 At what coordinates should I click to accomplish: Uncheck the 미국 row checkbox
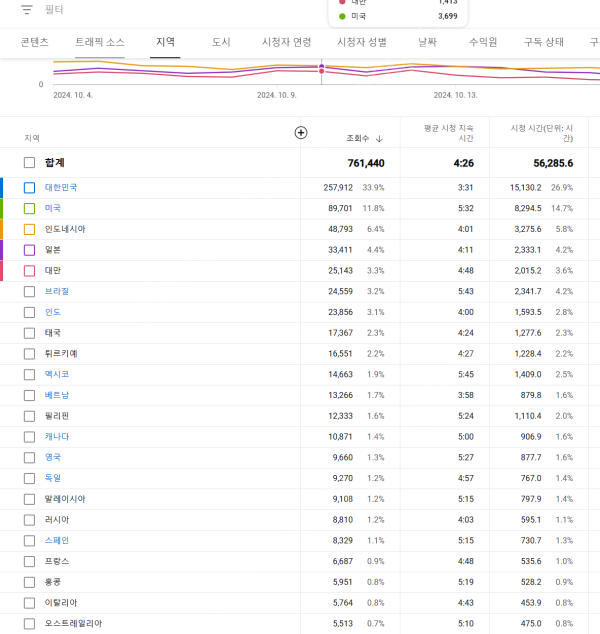click(x=29, y=208)
